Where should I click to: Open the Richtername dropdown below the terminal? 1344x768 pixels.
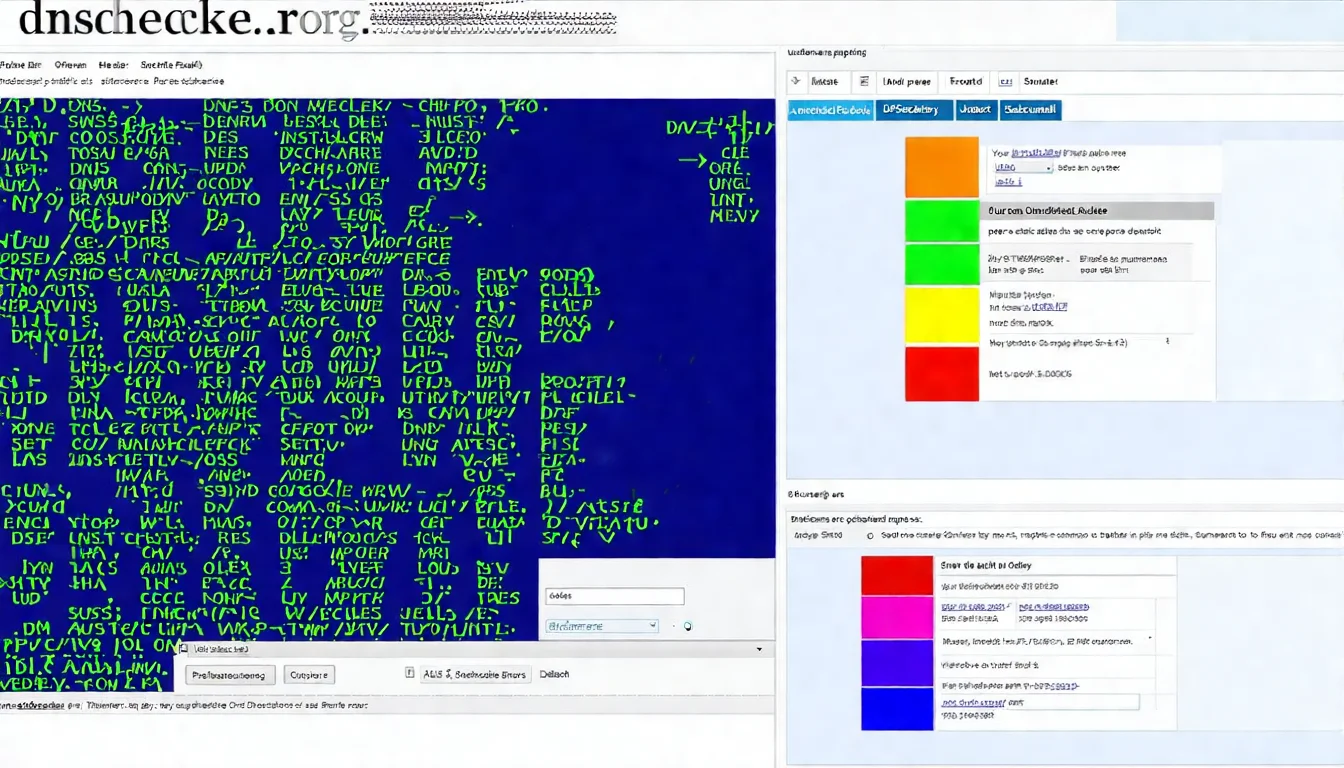600,626
